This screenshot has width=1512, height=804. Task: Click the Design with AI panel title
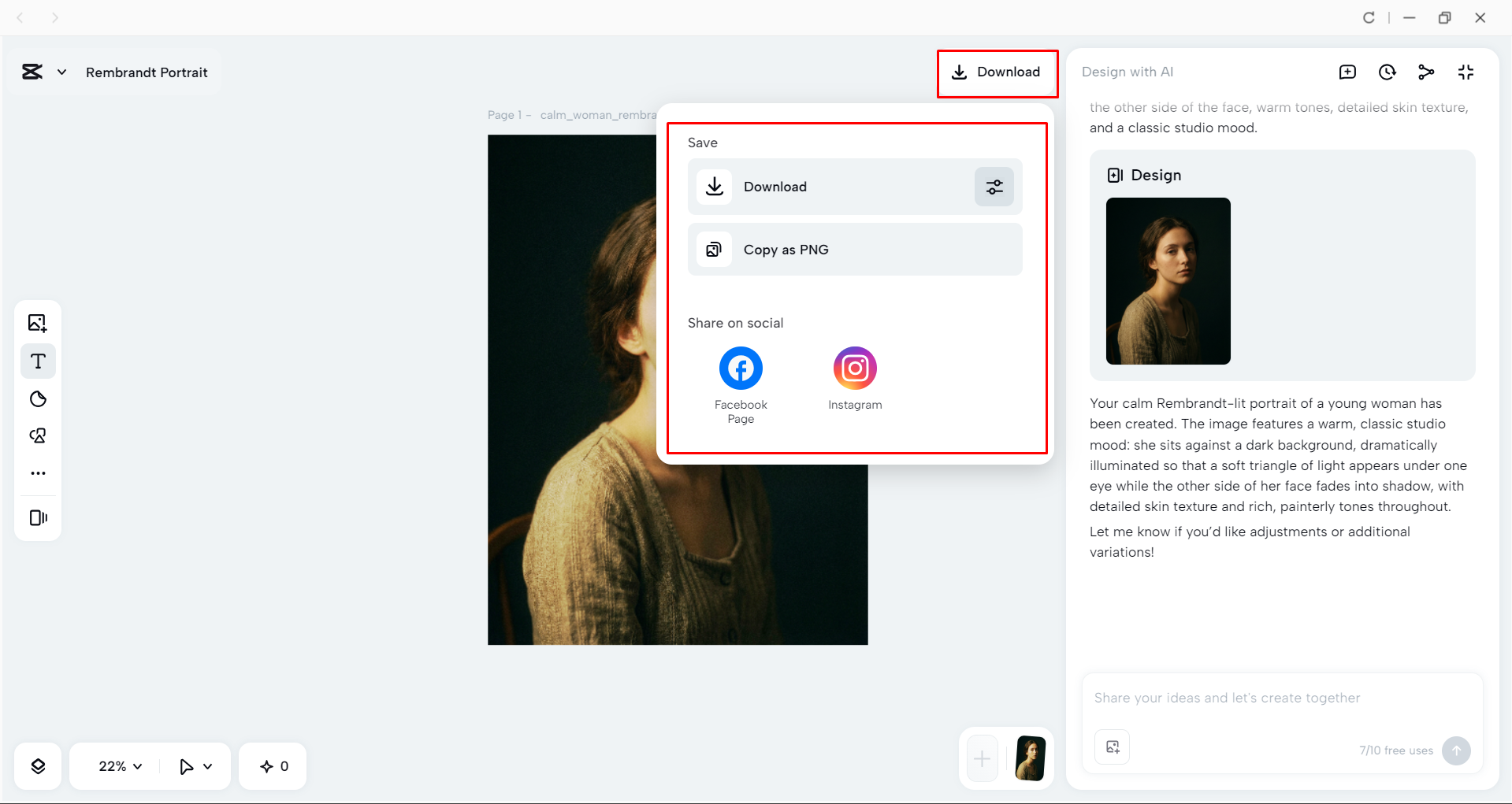pyautogui.click(x=1127, y=72)
